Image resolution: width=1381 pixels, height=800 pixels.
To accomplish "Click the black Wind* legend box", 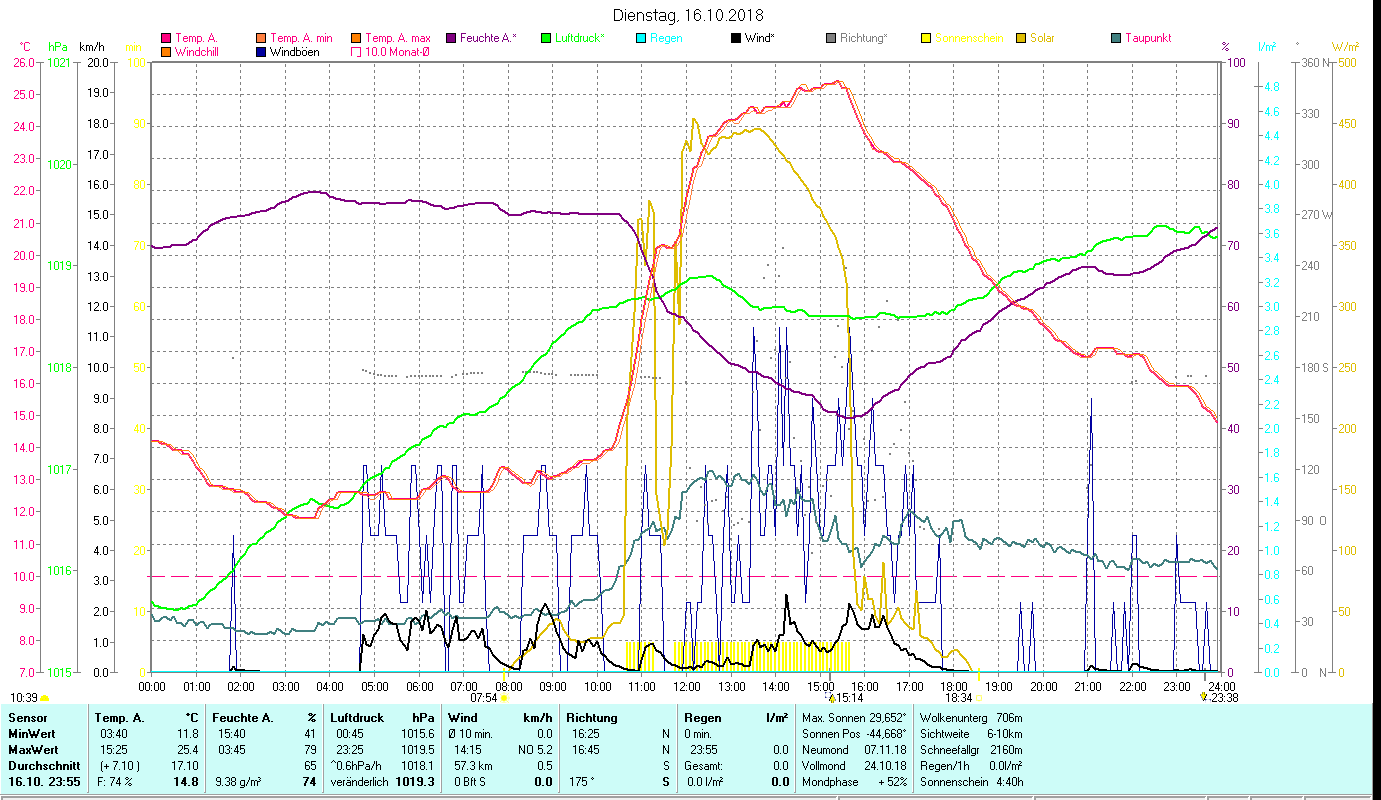I will tap(735, 38).
